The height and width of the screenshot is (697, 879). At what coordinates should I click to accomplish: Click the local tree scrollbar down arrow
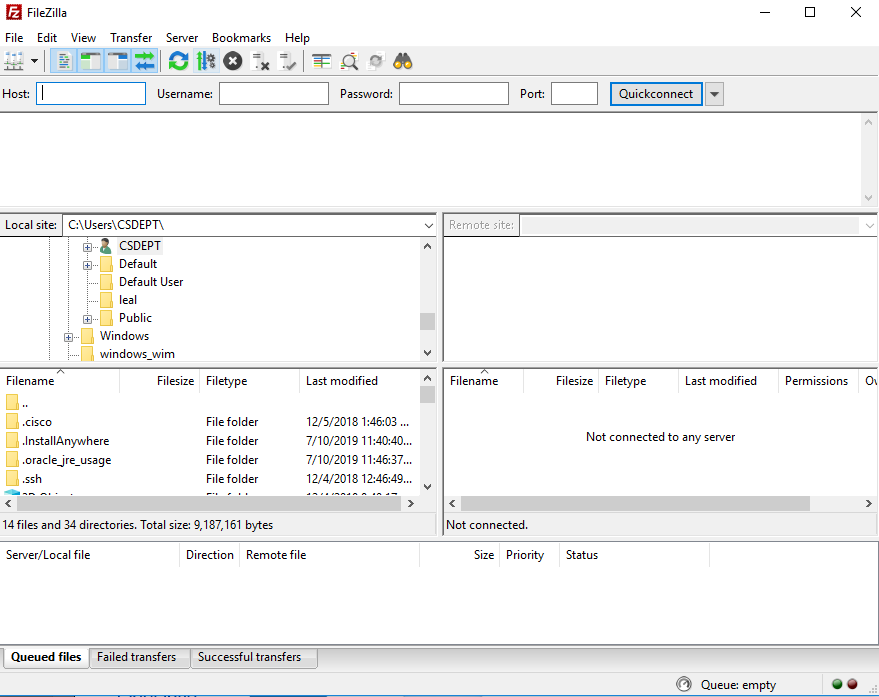point(428,353)
